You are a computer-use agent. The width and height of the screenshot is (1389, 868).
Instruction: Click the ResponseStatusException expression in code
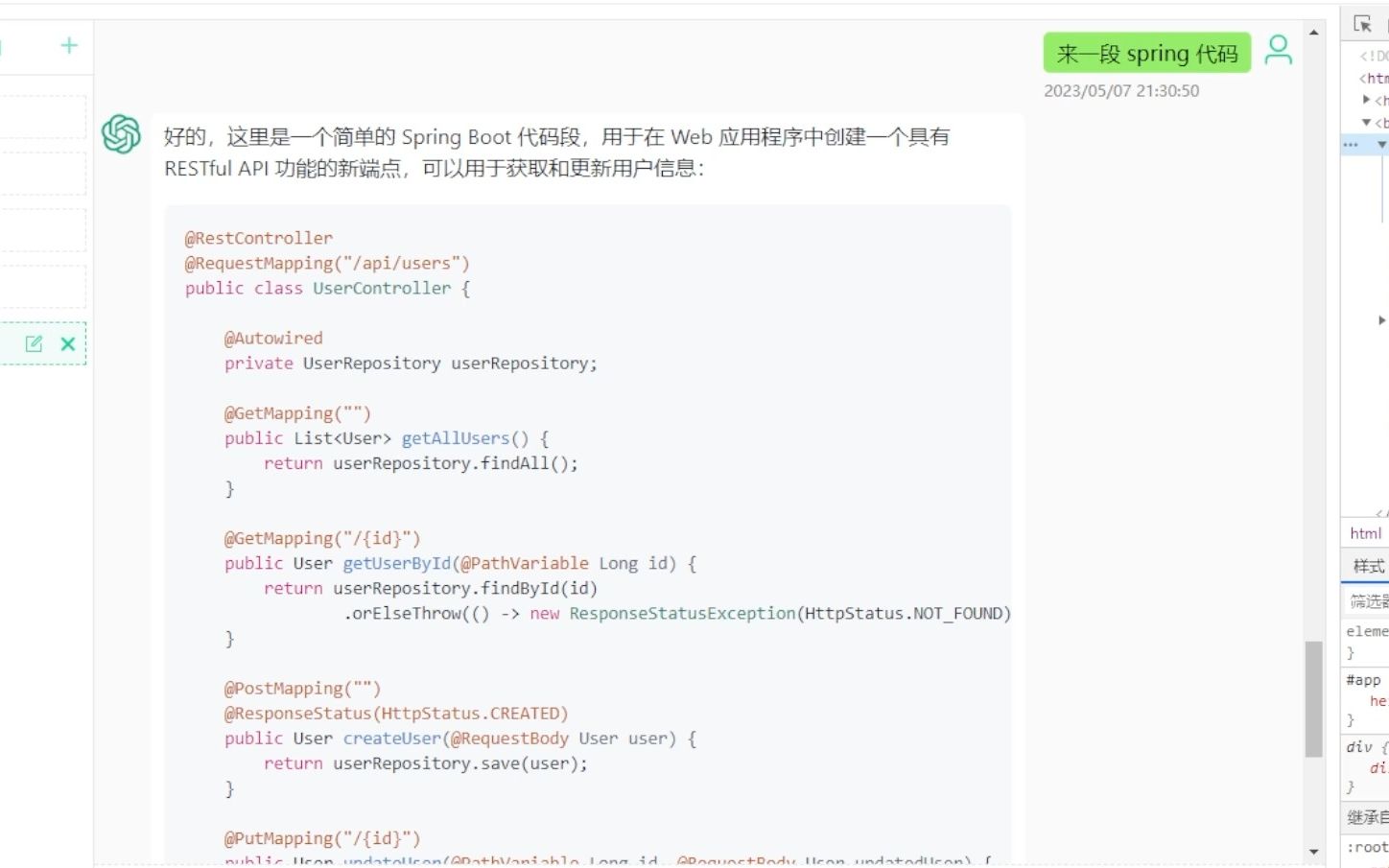682,613
